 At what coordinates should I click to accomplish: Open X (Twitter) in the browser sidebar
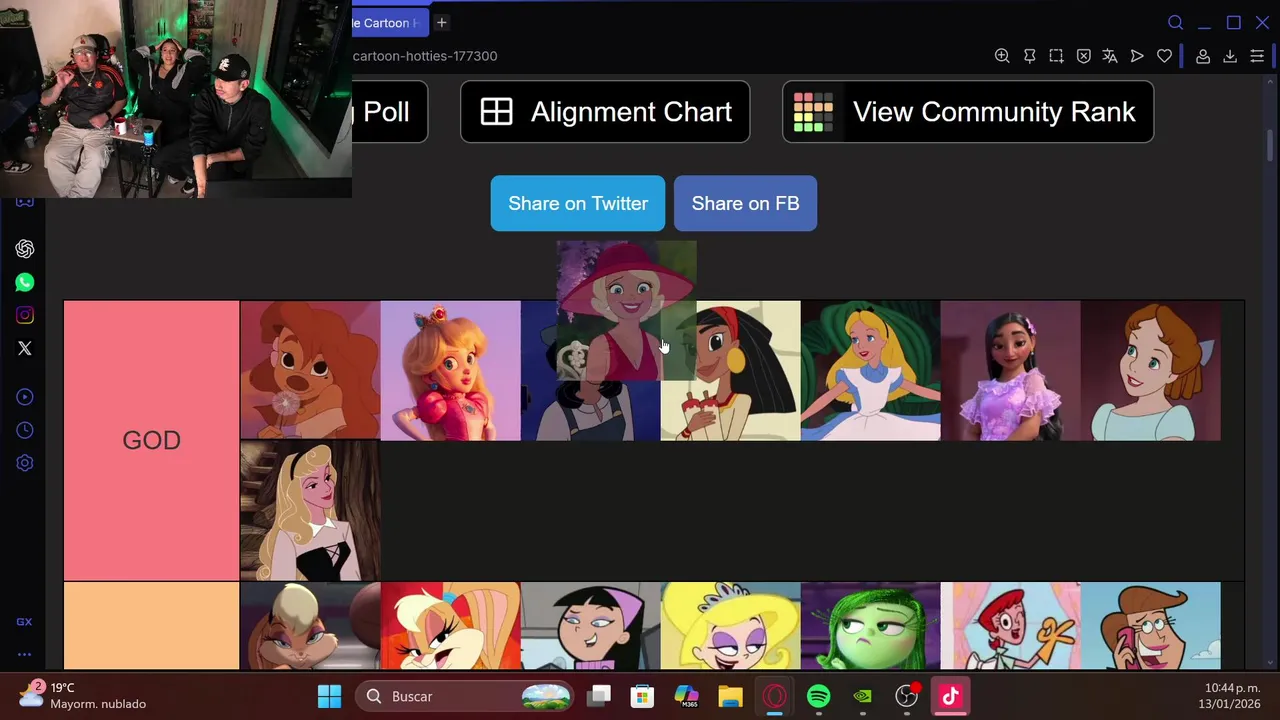tap(25, 348)
